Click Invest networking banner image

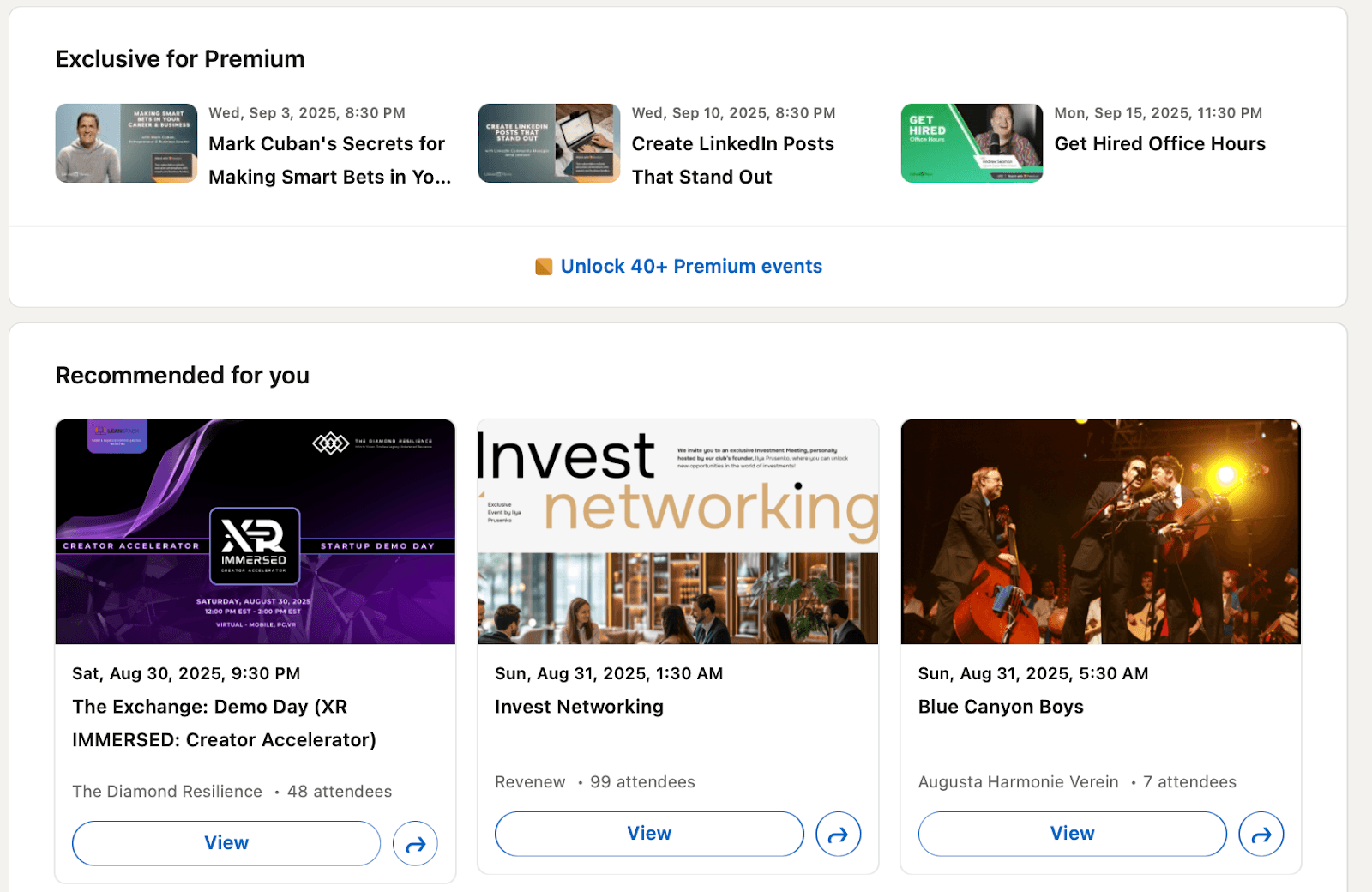(x=677, y=532)
